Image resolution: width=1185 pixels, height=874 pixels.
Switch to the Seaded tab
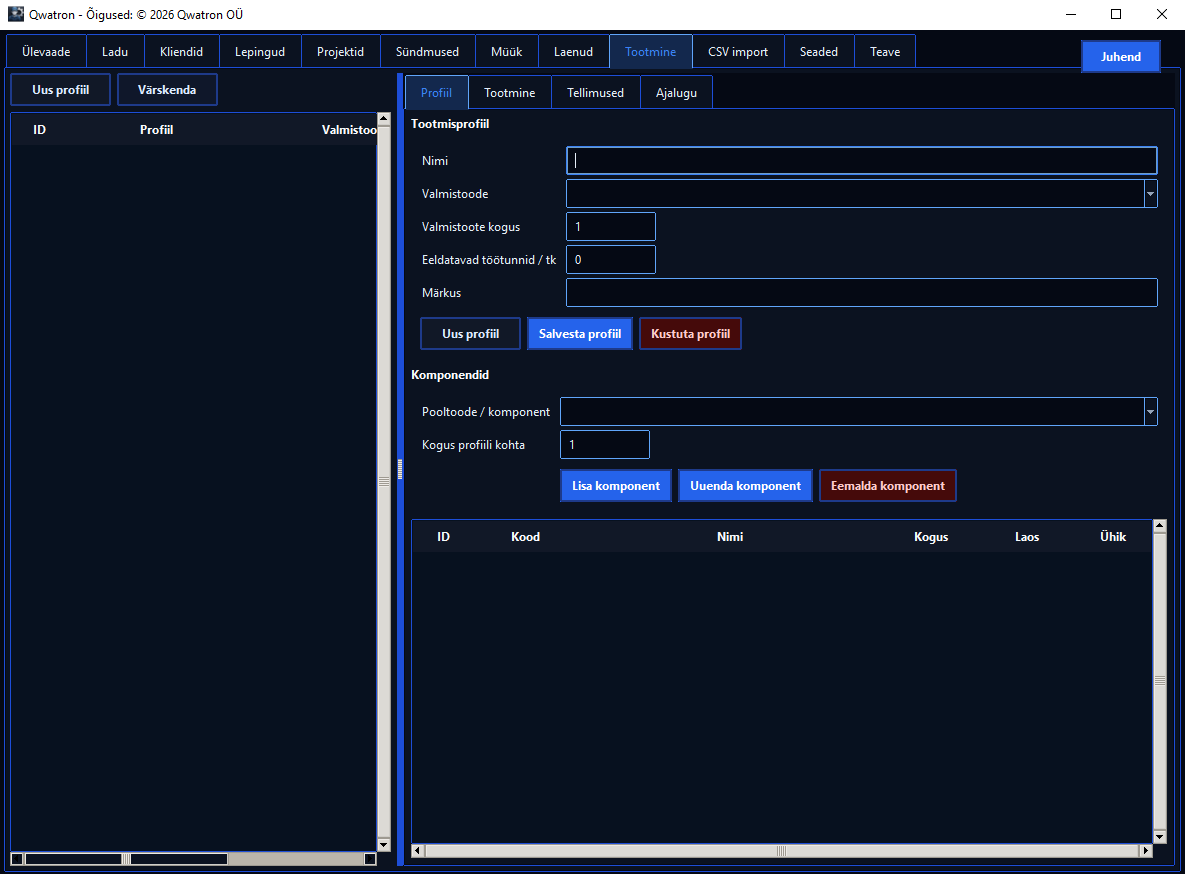(818, 51)
